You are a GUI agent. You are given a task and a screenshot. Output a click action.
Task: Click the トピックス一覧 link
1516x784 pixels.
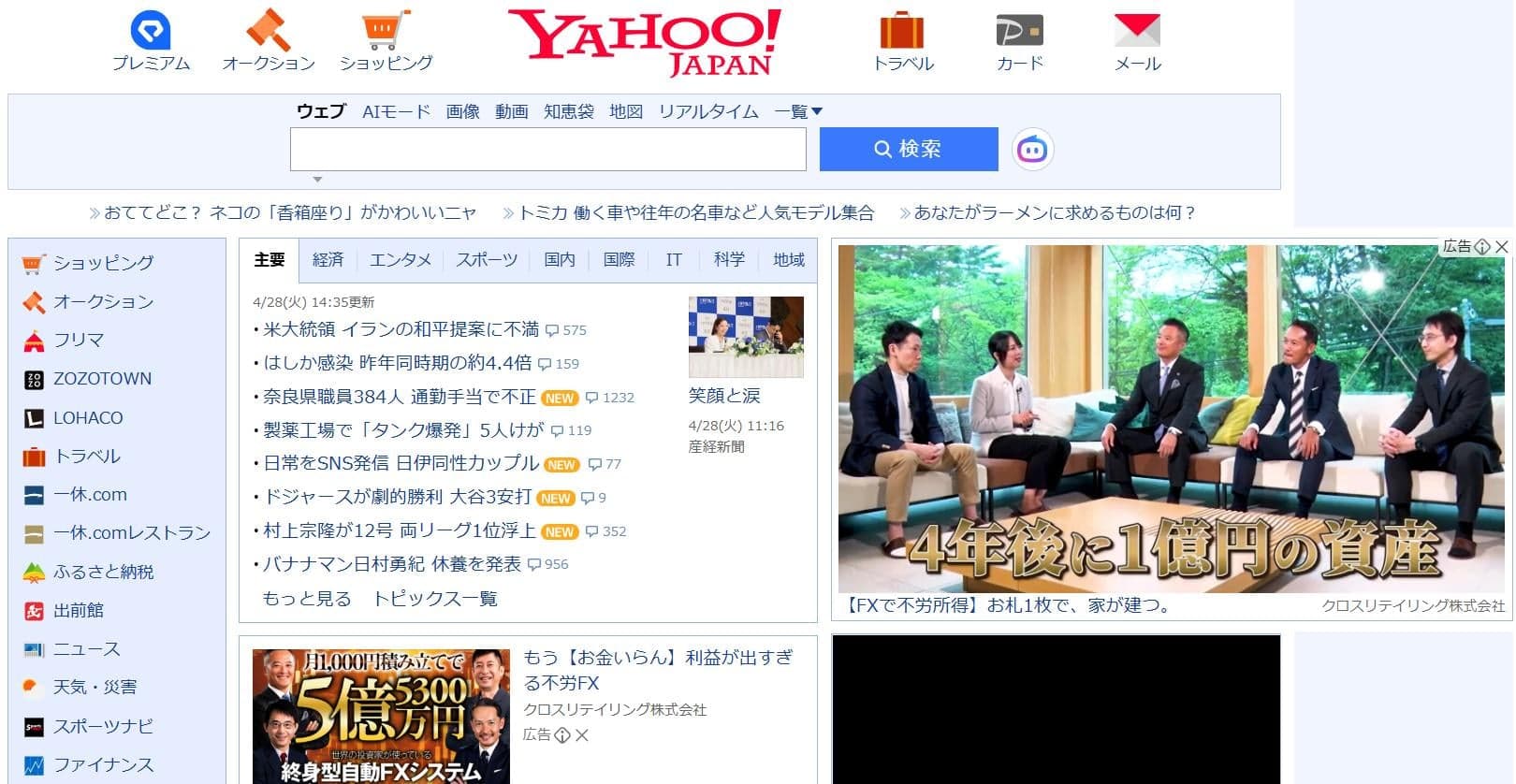435,599
